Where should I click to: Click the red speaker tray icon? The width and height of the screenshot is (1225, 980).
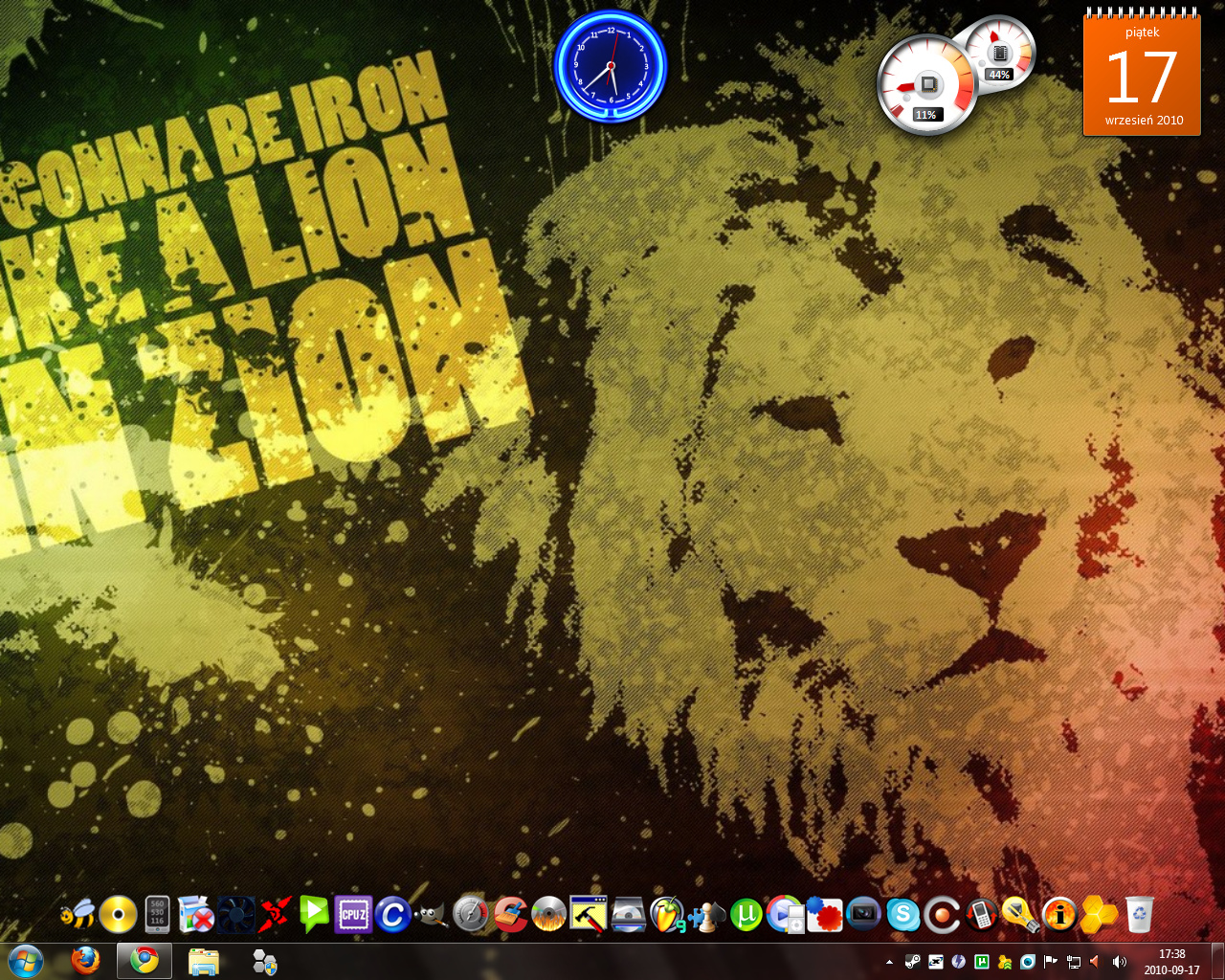pyautogui.click(x=1095, y=962)
